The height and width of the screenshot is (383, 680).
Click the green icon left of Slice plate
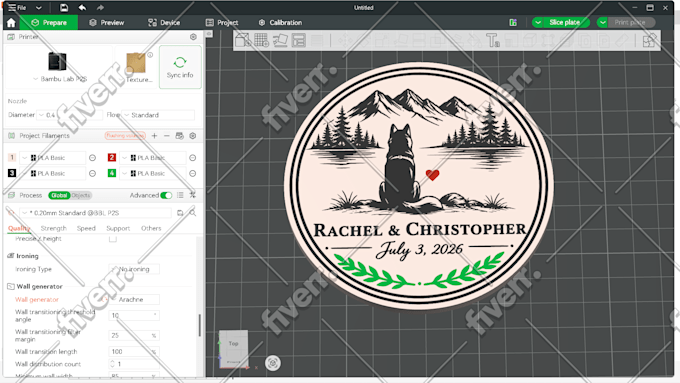(513, 23)
